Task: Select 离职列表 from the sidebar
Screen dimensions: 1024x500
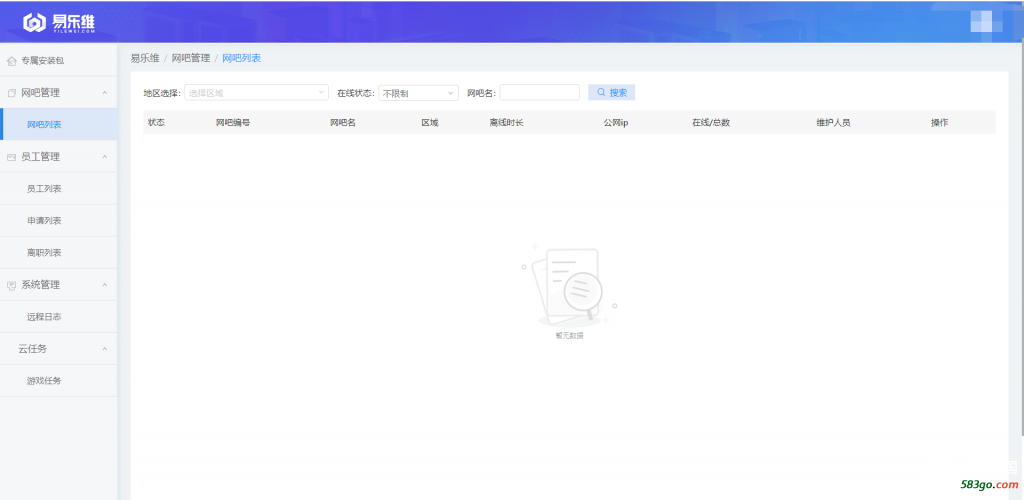Action: click(x=44, y=253)
